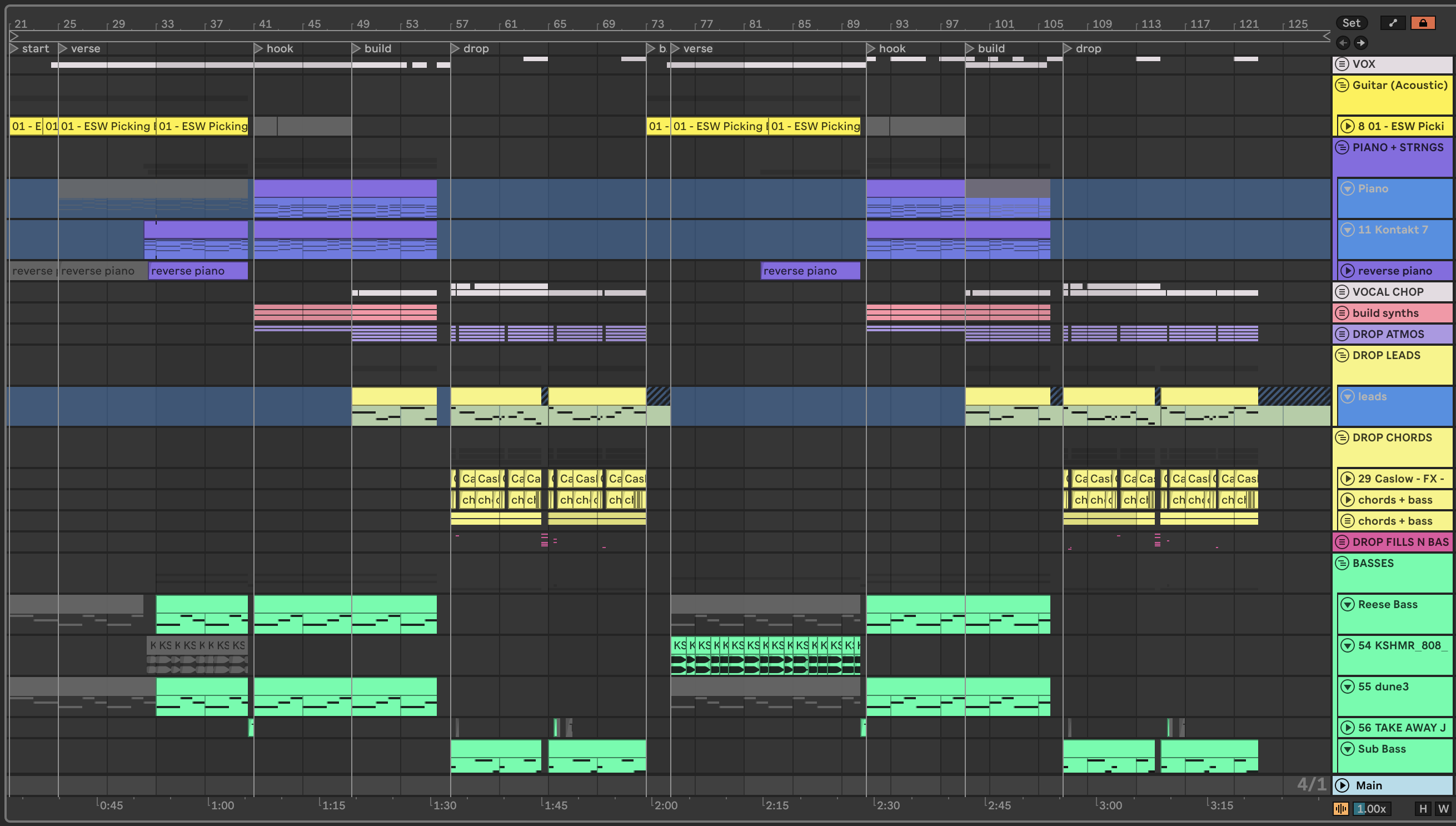The width and height of the screenshot is (1456, 826).
Task: Select the first drop locator marker
Action: point(456,49)
